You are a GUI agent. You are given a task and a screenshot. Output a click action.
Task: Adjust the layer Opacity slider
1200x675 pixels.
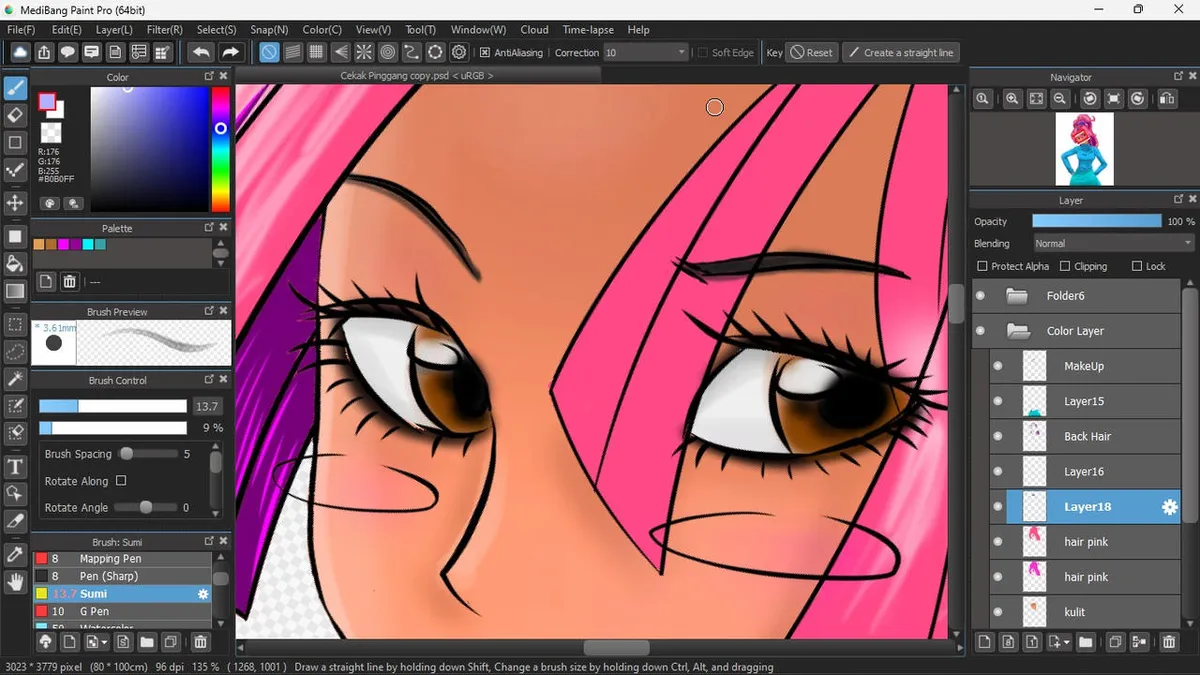(1097, 221)
